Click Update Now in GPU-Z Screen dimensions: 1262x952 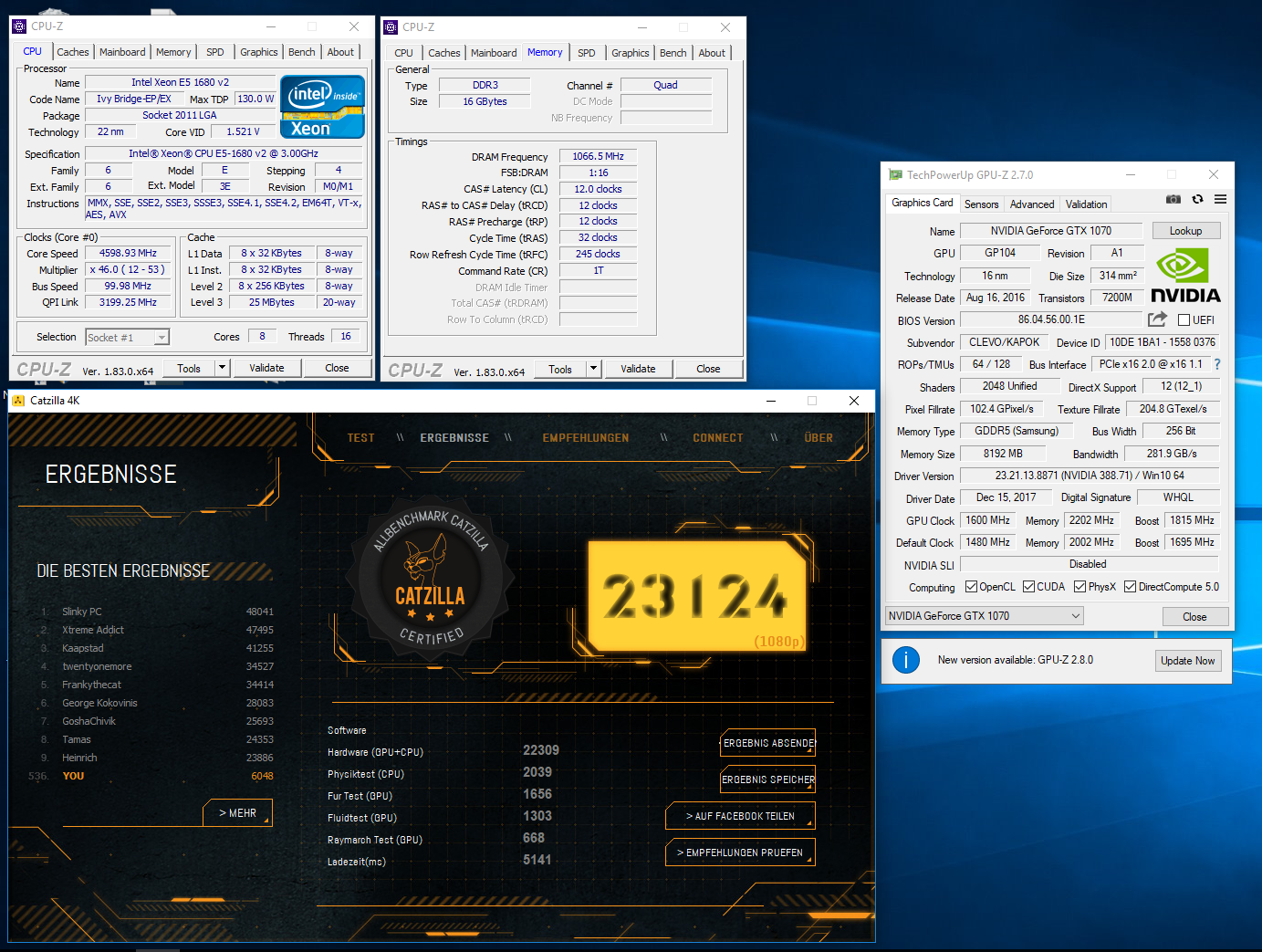click(1187, 661)
